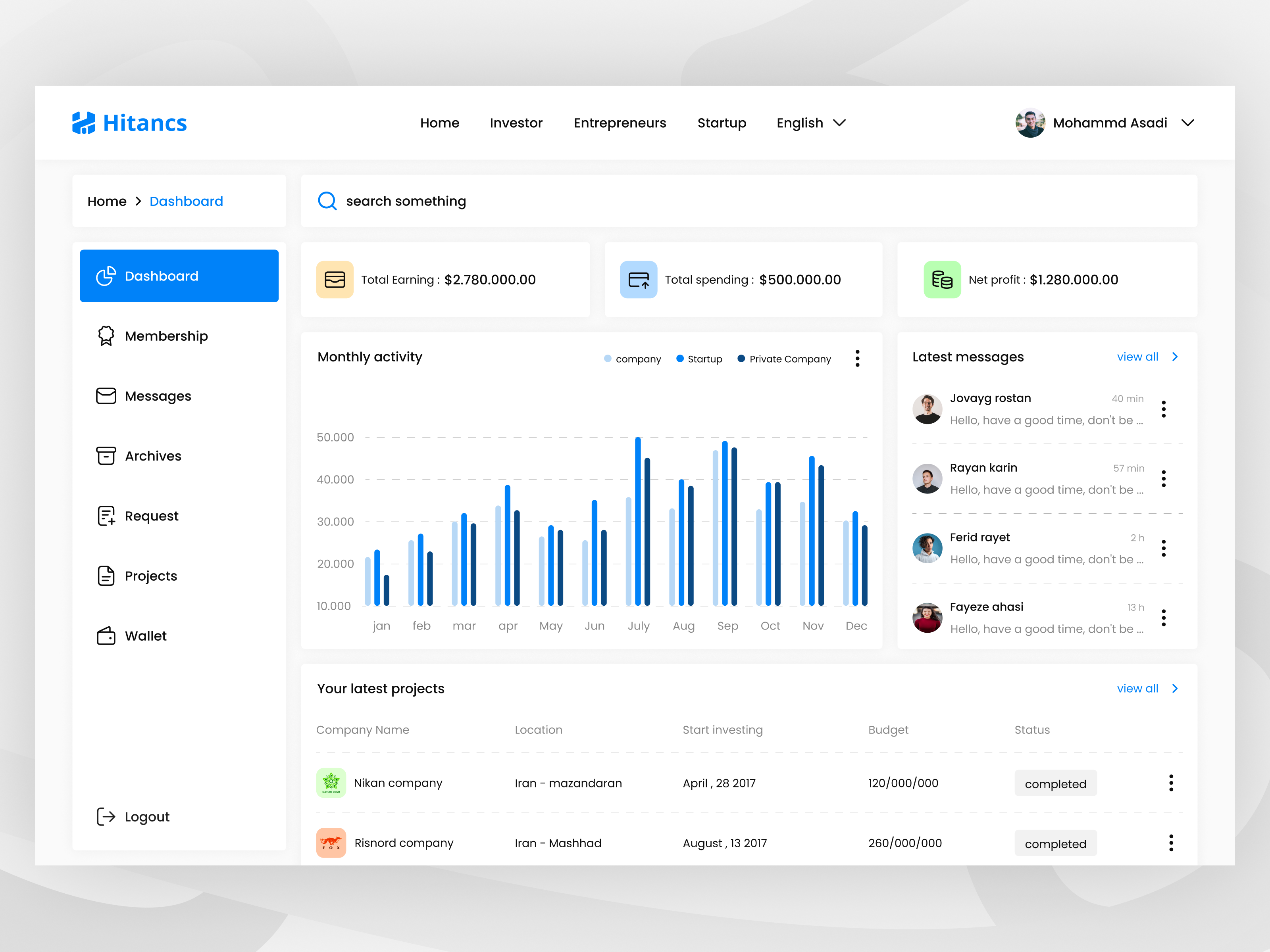Toggle the company legend series
This screenshot has width=1270, height=952.
[632, 359]
